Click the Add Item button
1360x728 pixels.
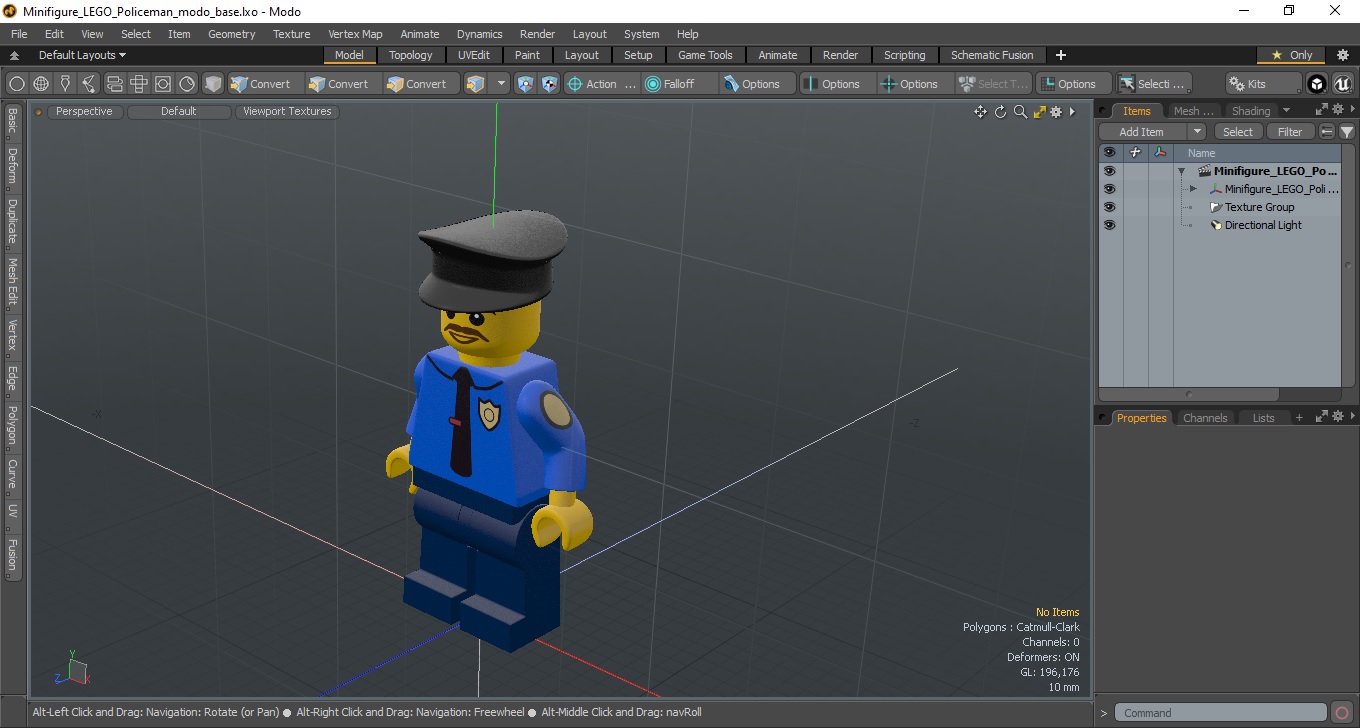coord(1142,132)
